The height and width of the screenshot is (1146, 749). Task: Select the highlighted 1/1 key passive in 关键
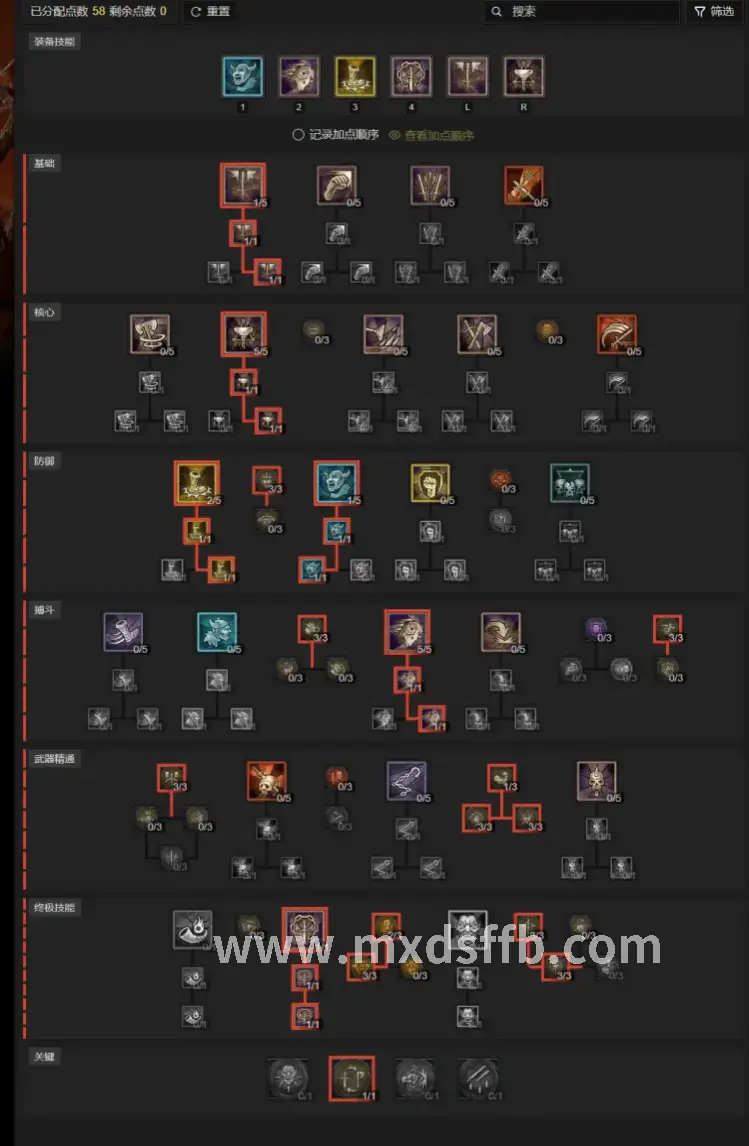(351, 1078)
